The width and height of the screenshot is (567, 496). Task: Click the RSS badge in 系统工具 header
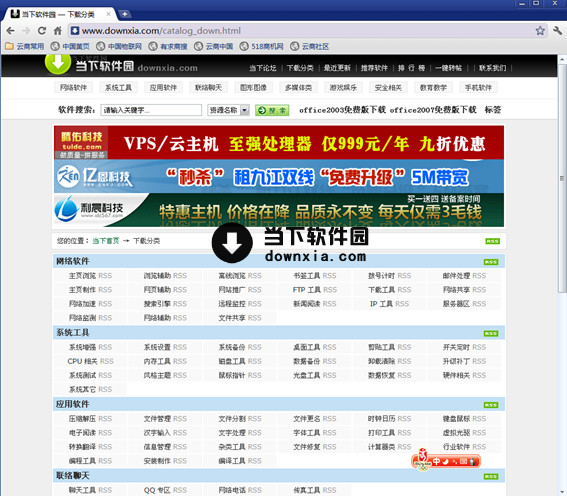coord(491,333)
